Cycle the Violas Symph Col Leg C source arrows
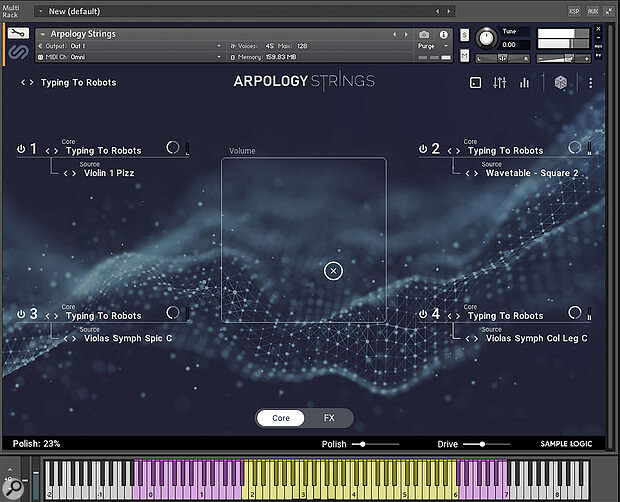 [x=472, y=339]
